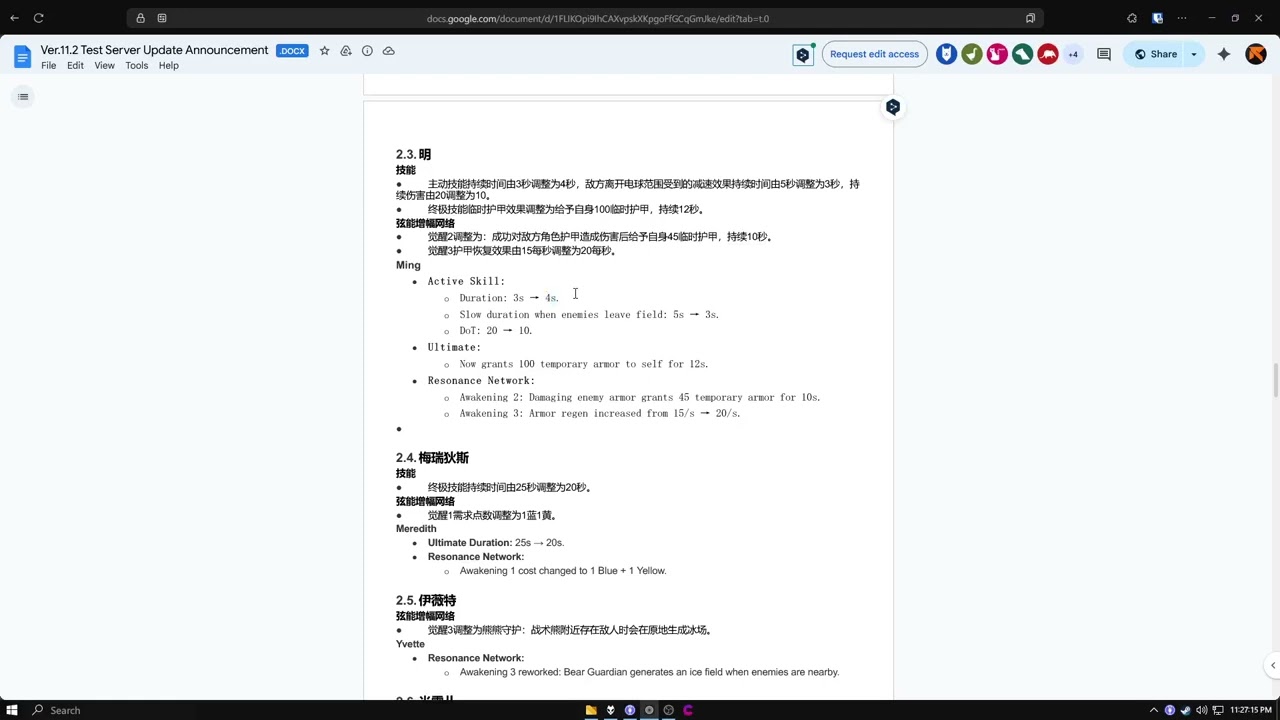This screenshot has width=1280, height=720.
Task: Click the Google Docs home icon
Action: click(22, 57)
